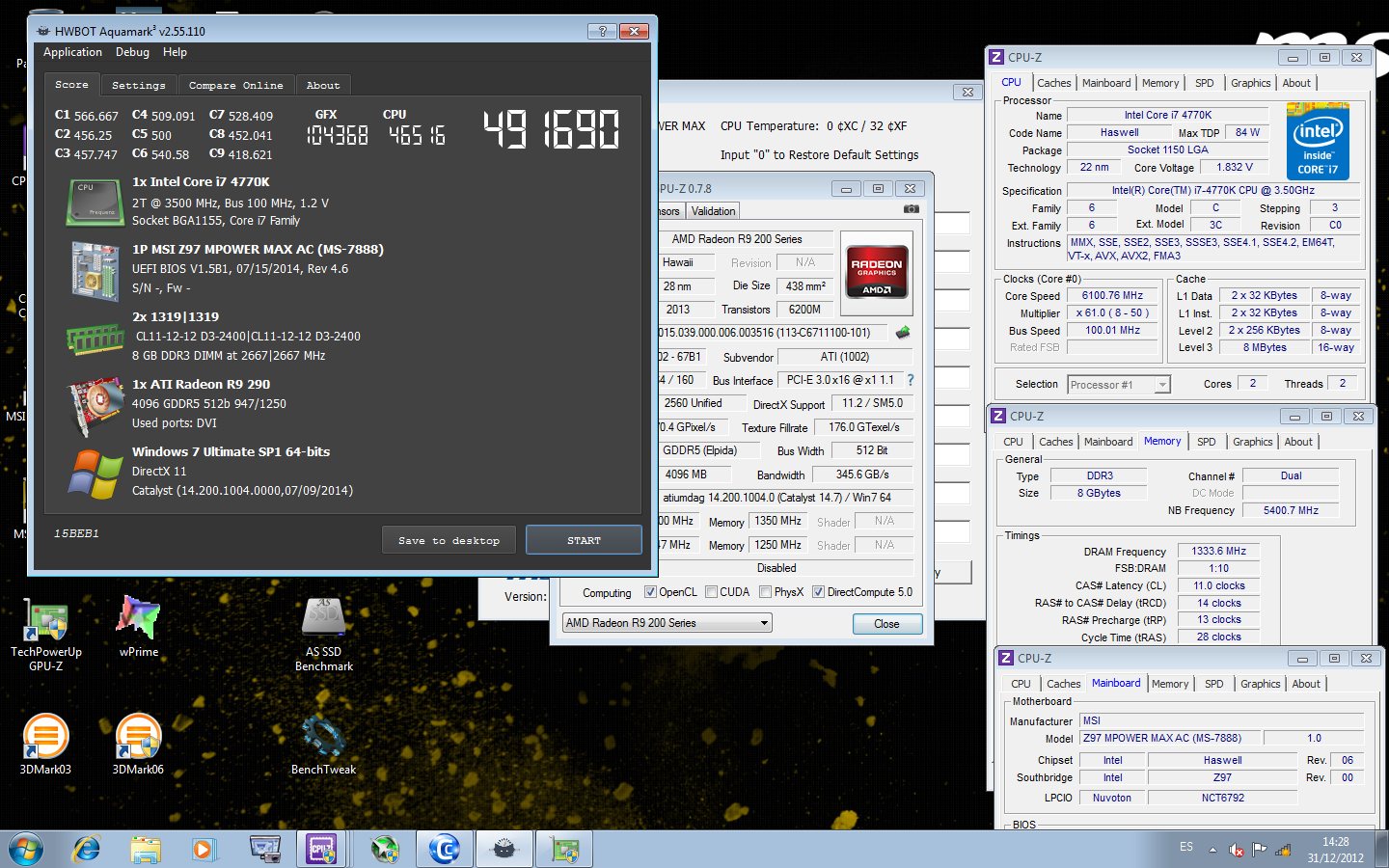Toggle the OpenCL checkbox in GPU-Z

[x=650, y=592]
